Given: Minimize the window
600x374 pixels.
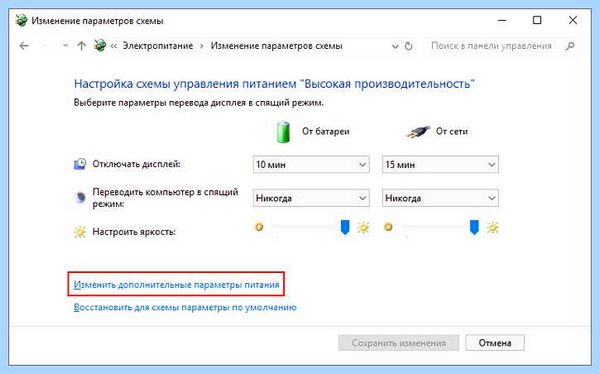Looking at the screenshot, I should click(x=502, y=20).
